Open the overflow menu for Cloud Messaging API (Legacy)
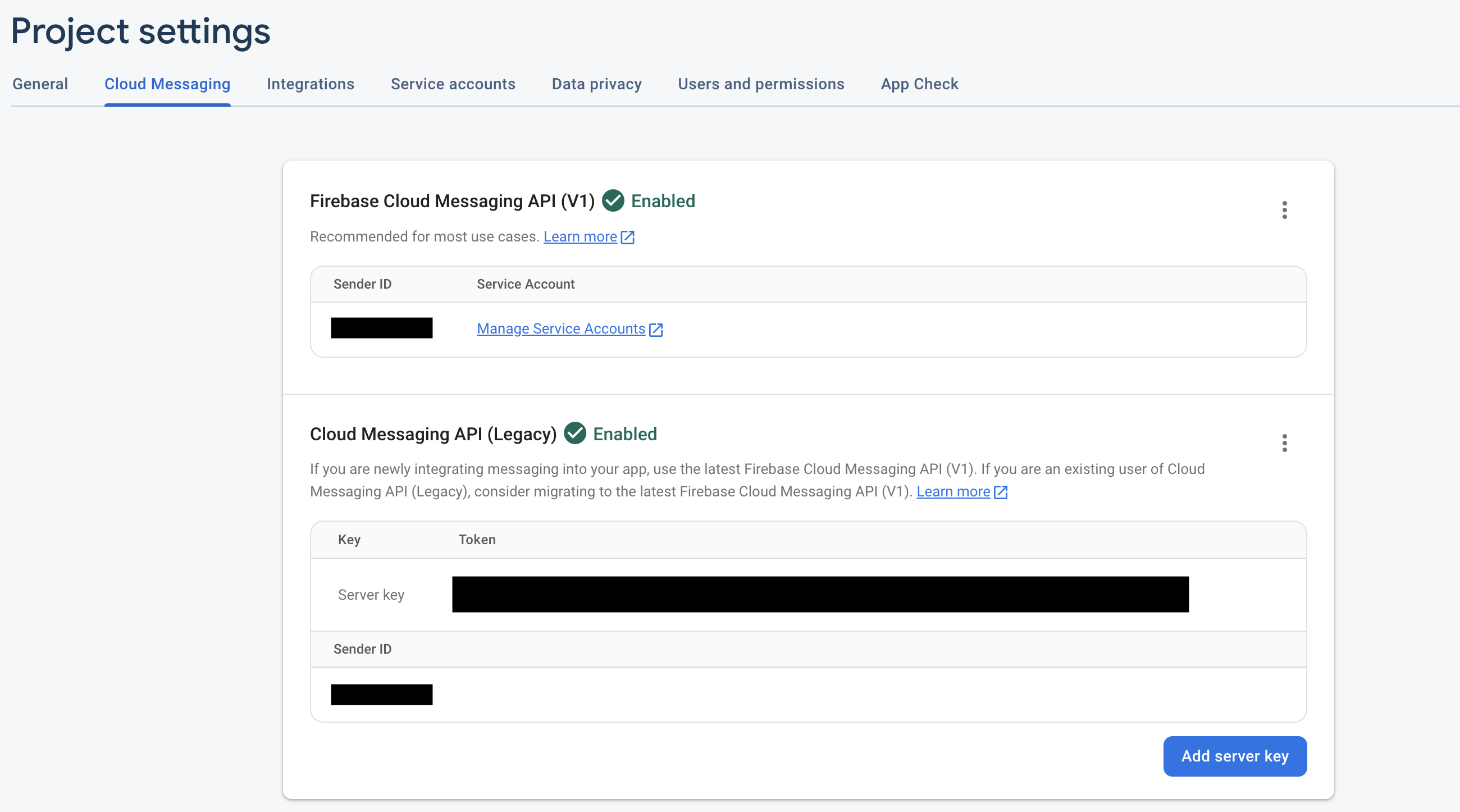Screen dimensions: 1460x812 pos(1284,443)
